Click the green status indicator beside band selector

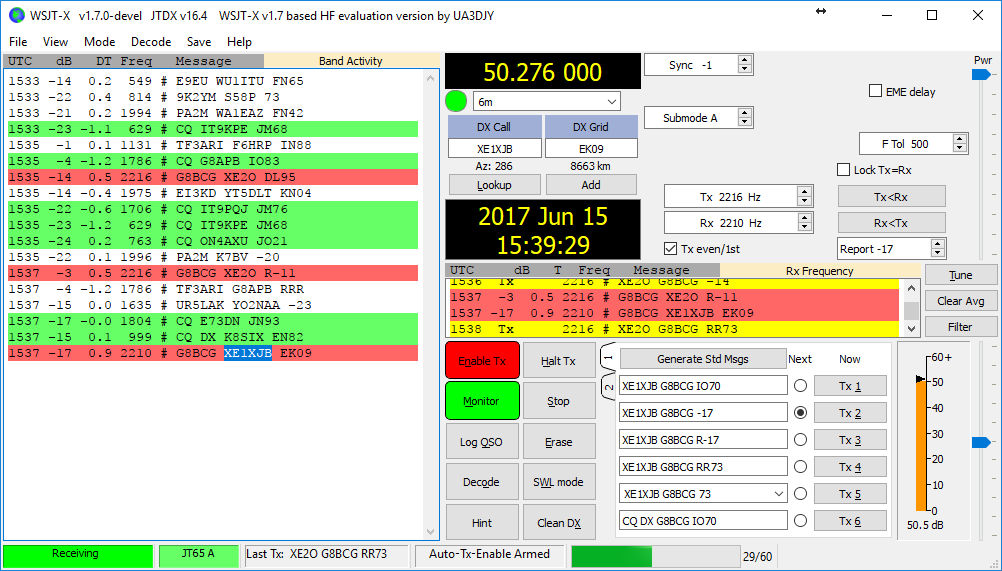tap(456, 102)
